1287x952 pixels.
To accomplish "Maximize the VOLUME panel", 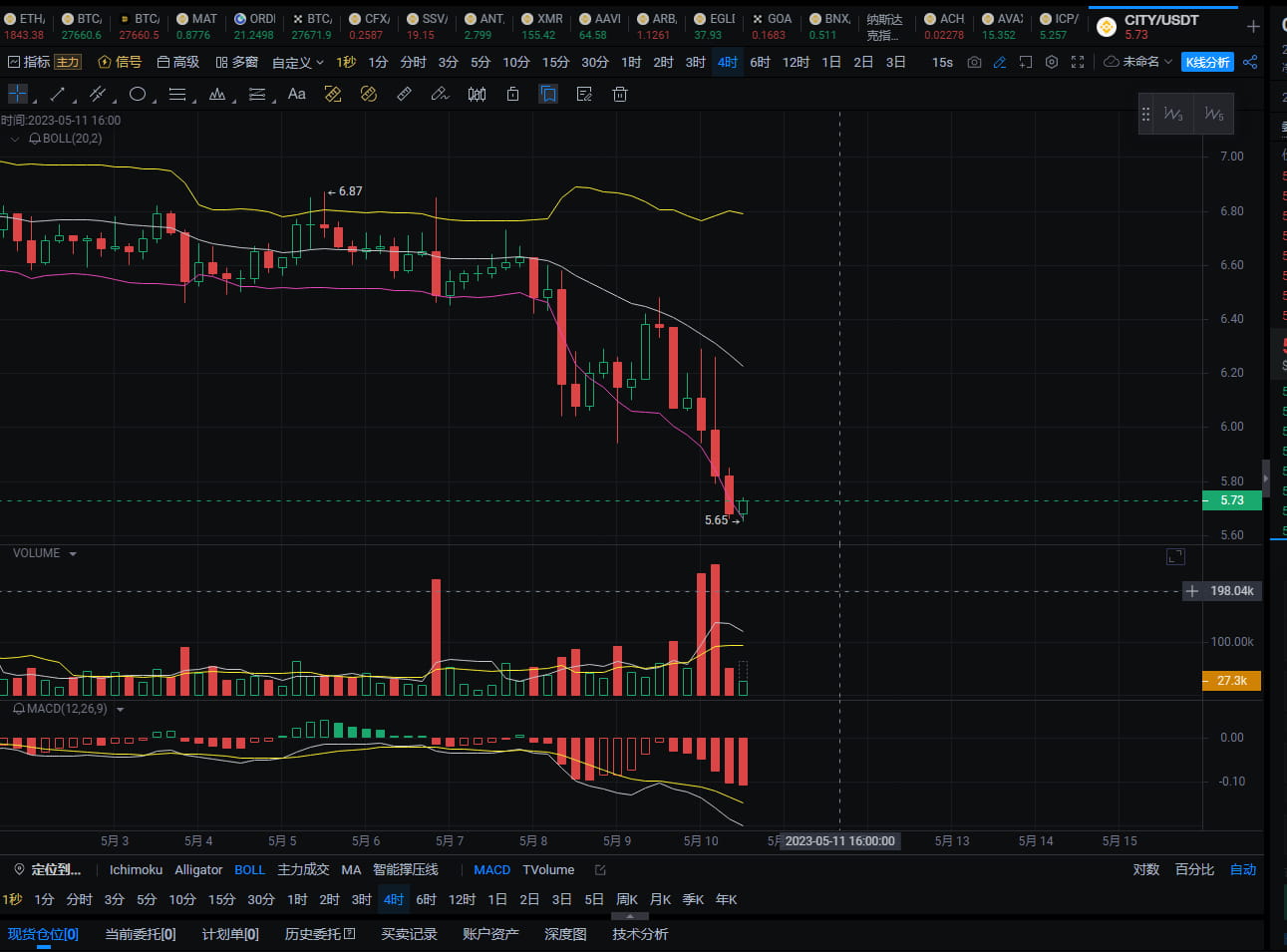I will coord(1175,556).
